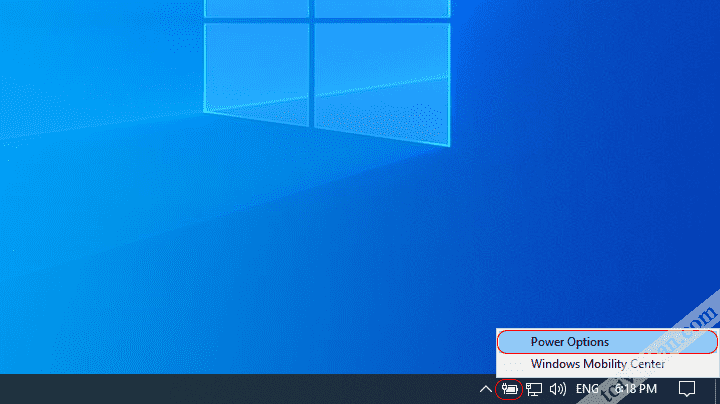Select Power Options from the context menu
The width and height of the screenshot is (720, 404).
point(607,342)
